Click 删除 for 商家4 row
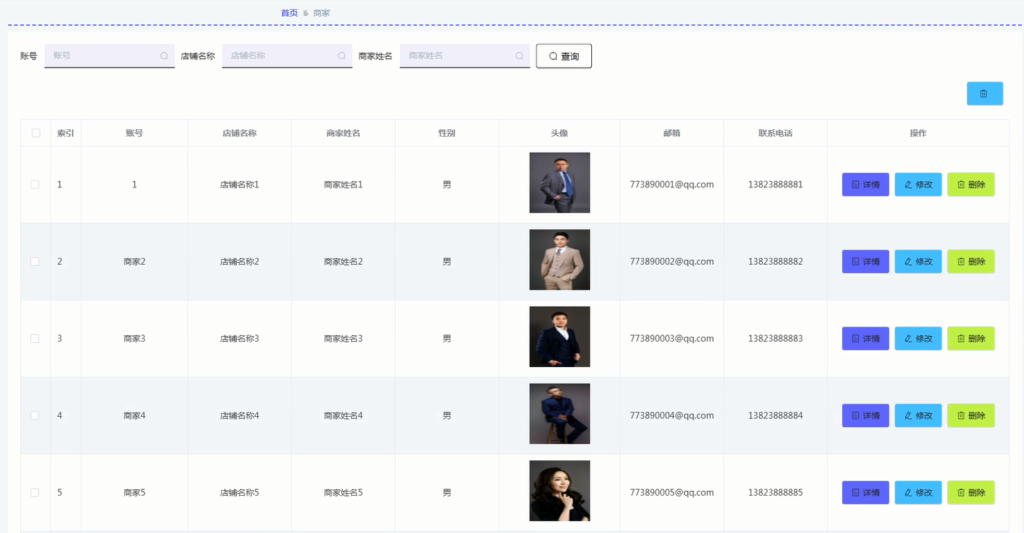Screen dimensions: 1024x533 pos(971,416)
